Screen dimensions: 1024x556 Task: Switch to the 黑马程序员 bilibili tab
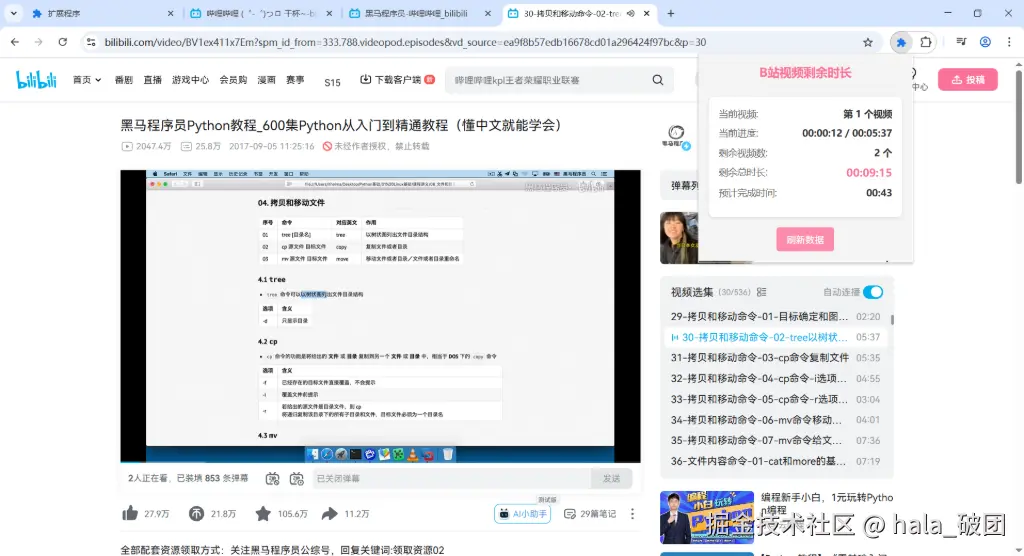[421, 13]
